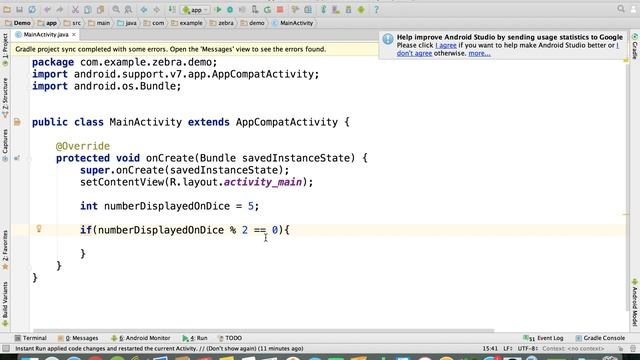Click the 15:41 cursor position indicator

tap(490, 349)
